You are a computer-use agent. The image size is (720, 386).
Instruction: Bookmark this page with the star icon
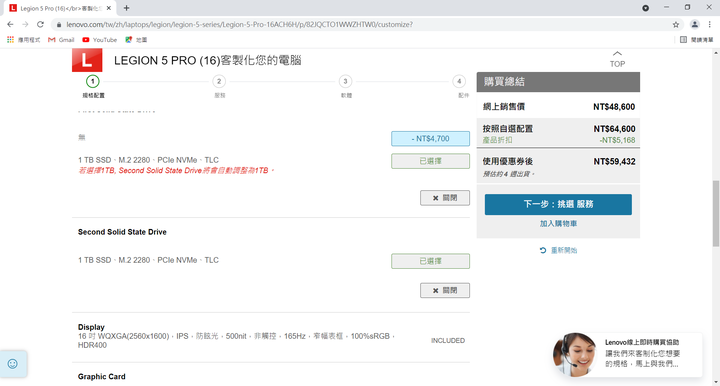(x=675, y=25)
